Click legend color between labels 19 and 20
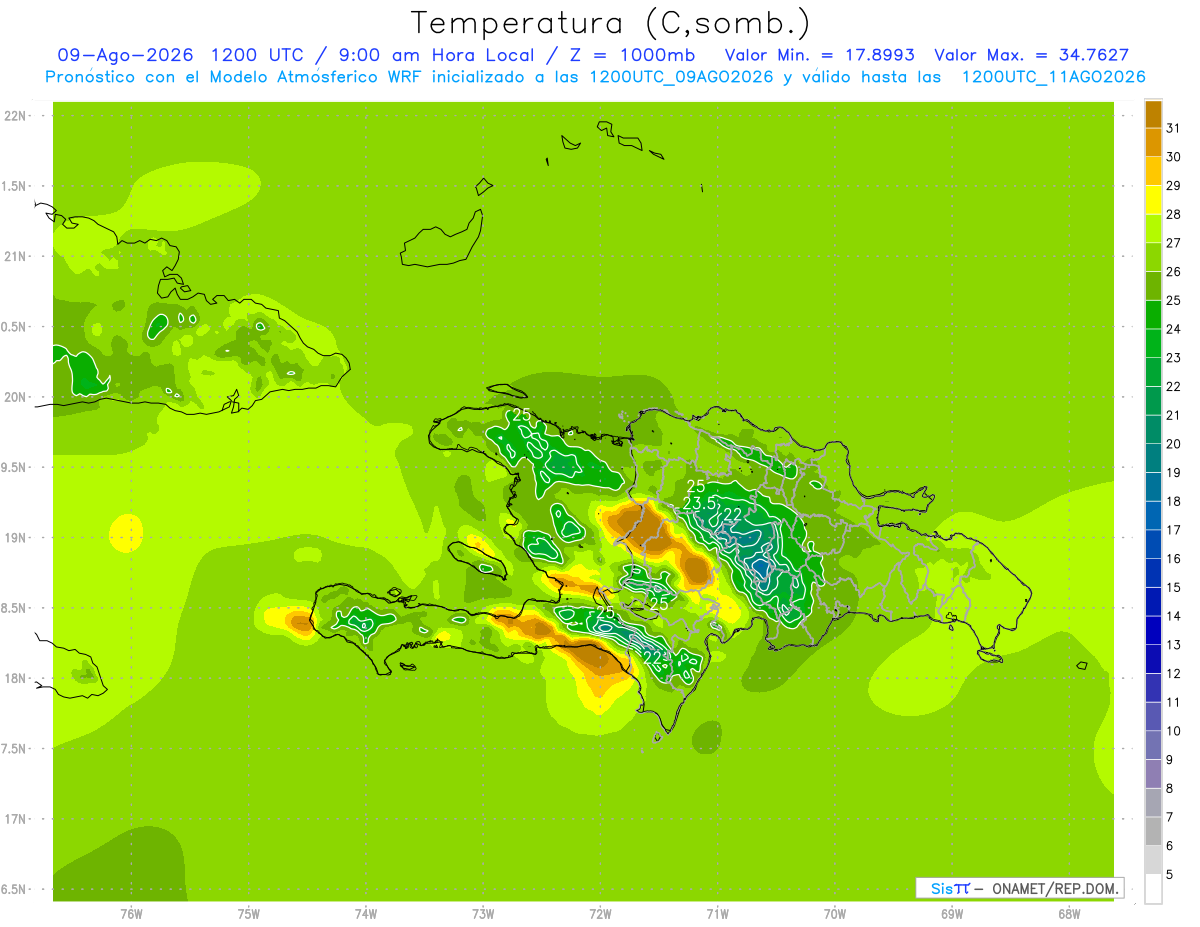This screenshot has height=927, width=1200. (1153, 459)
